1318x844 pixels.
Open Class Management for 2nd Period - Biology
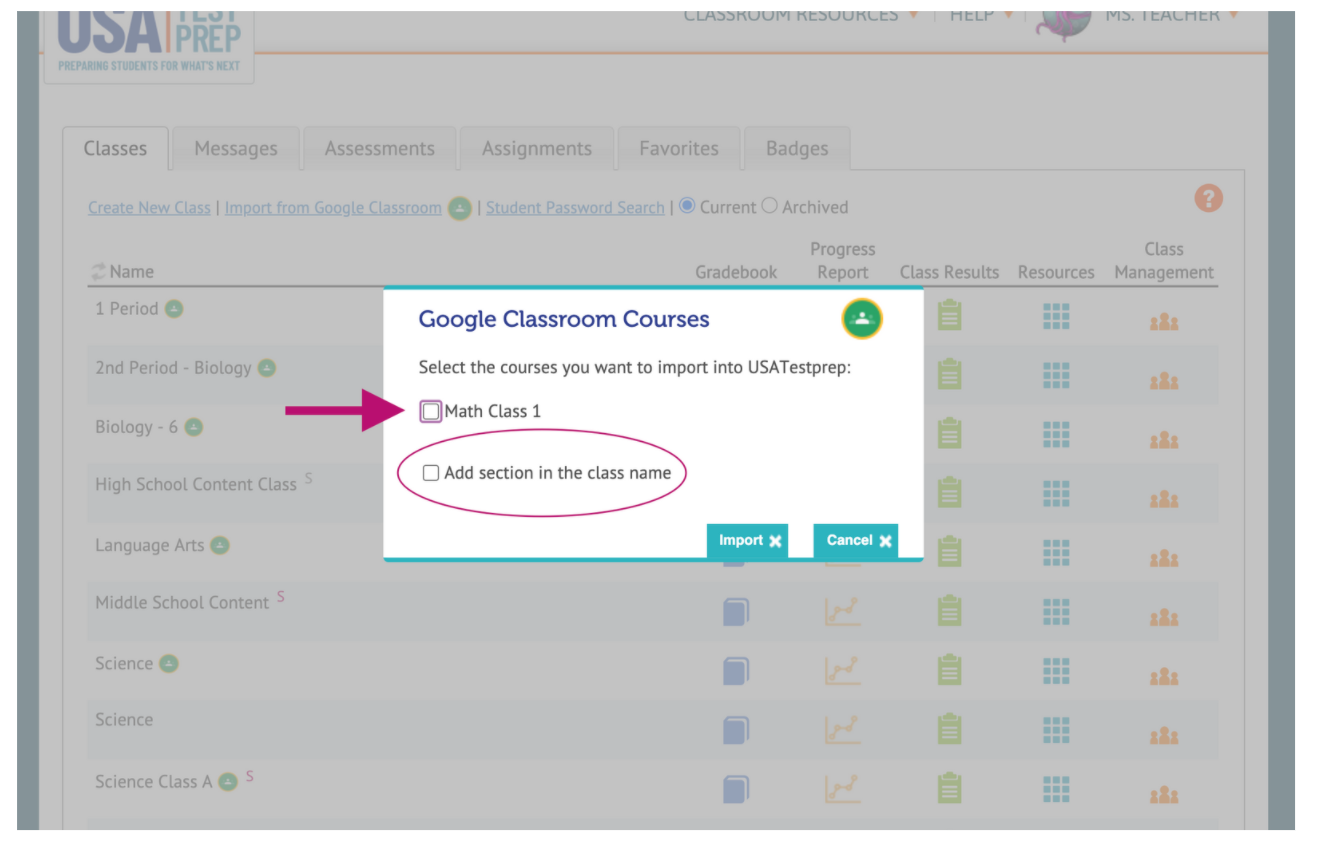(x=1164, y=381)
